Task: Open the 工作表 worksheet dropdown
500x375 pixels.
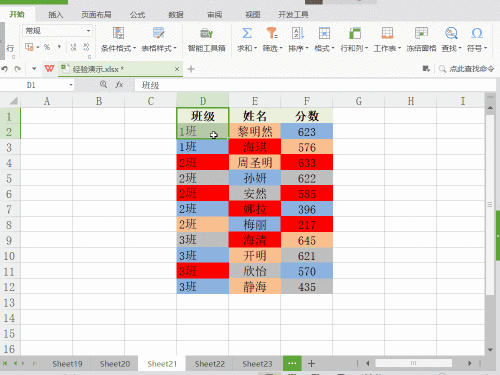Action: coord(387,48)
